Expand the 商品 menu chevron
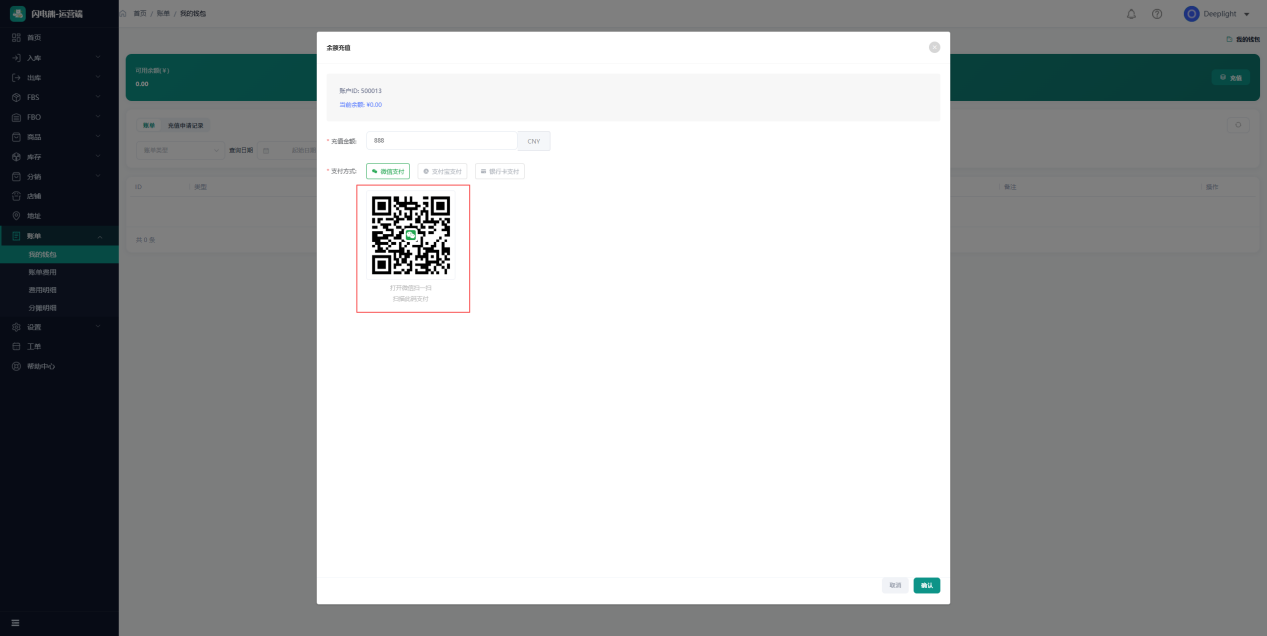The image size is (1267, 636). click(98, 137)
